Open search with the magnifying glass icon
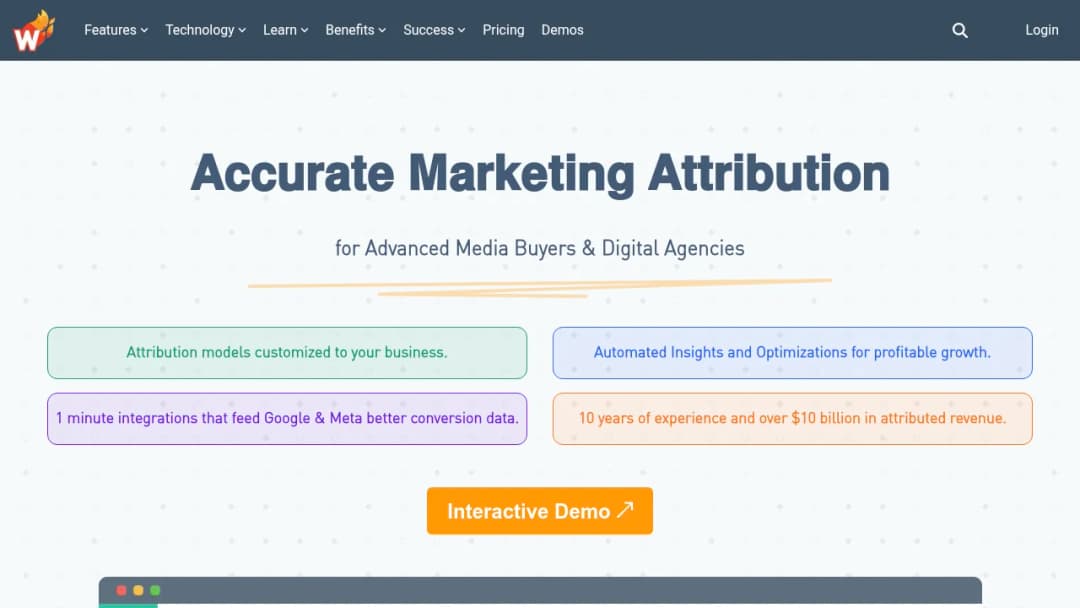 (x=959, y=30)
